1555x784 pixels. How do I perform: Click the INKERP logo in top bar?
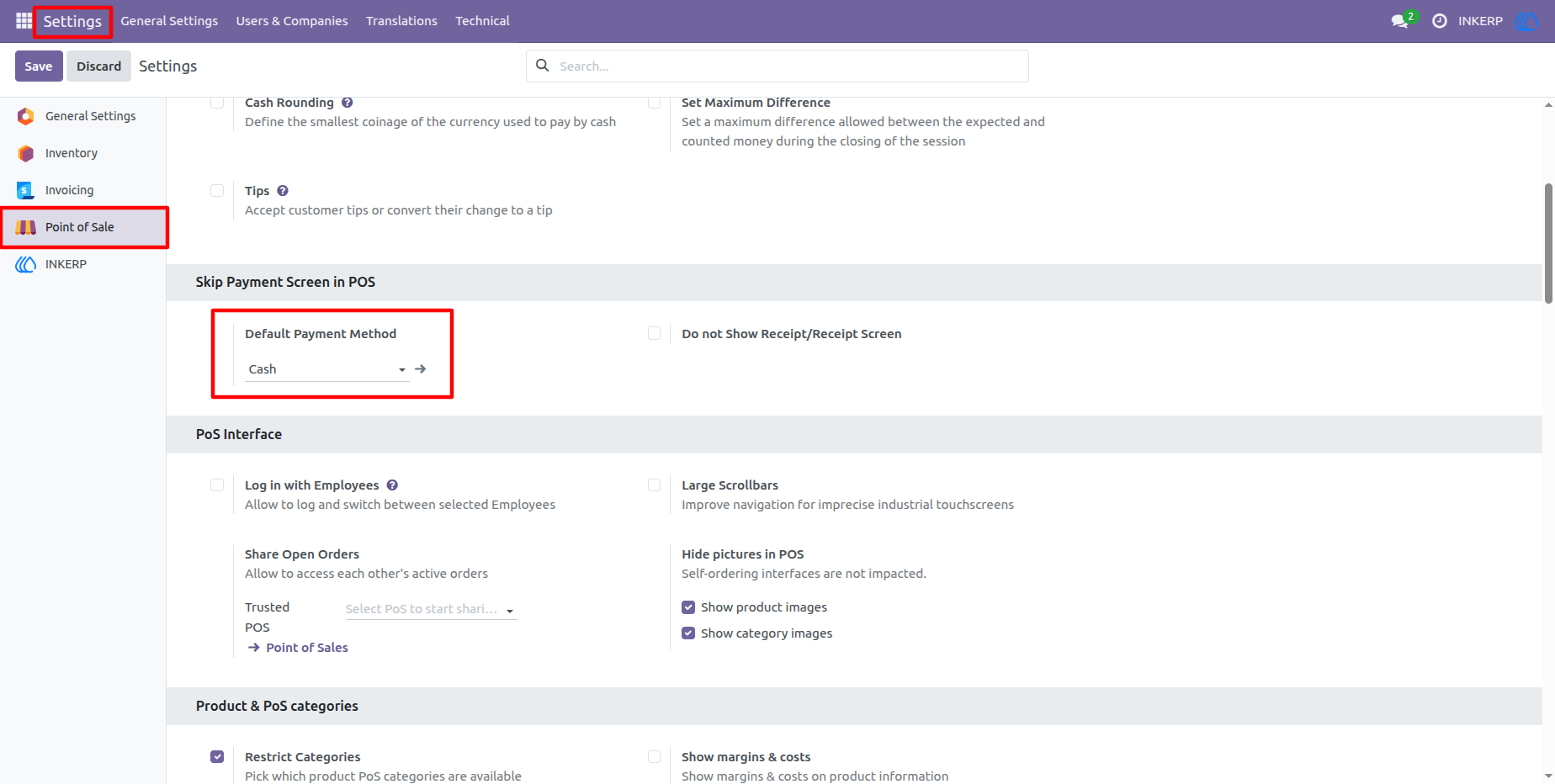point(1526,21)
